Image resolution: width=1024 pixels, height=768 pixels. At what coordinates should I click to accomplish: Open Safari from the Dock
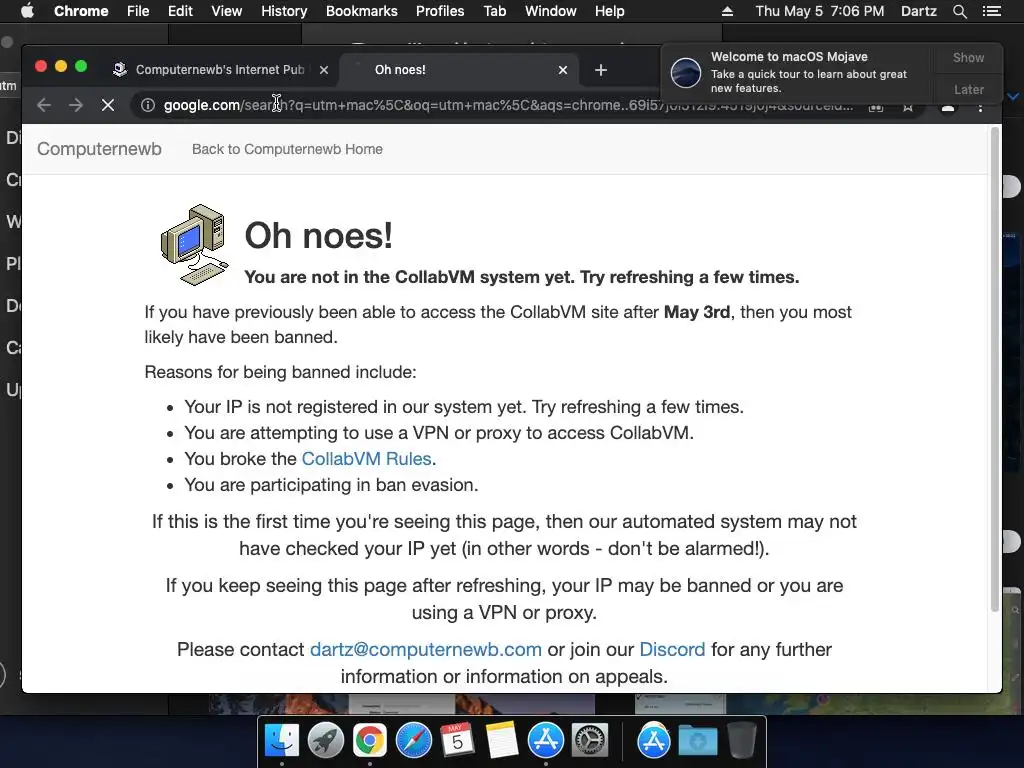(x=413, y=741)
